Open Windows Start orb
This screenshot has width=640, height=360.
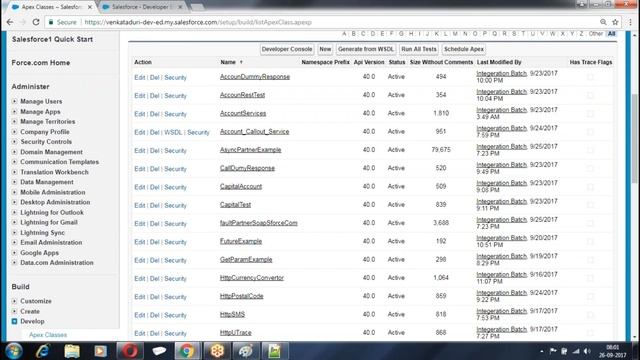[14, 351]
